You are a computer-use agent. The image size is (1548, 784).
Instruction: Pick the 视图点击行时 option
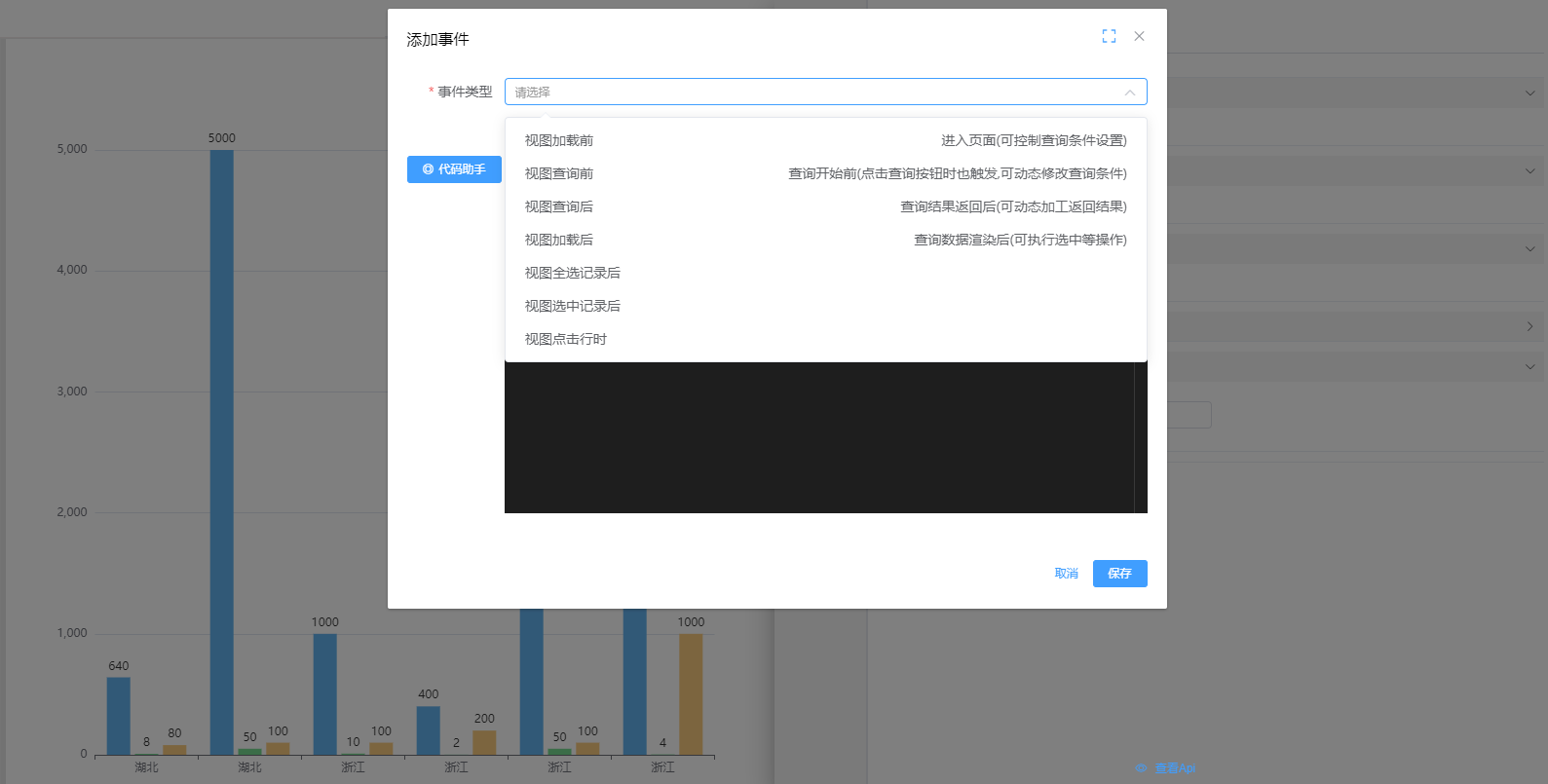[x=566, y=340]
